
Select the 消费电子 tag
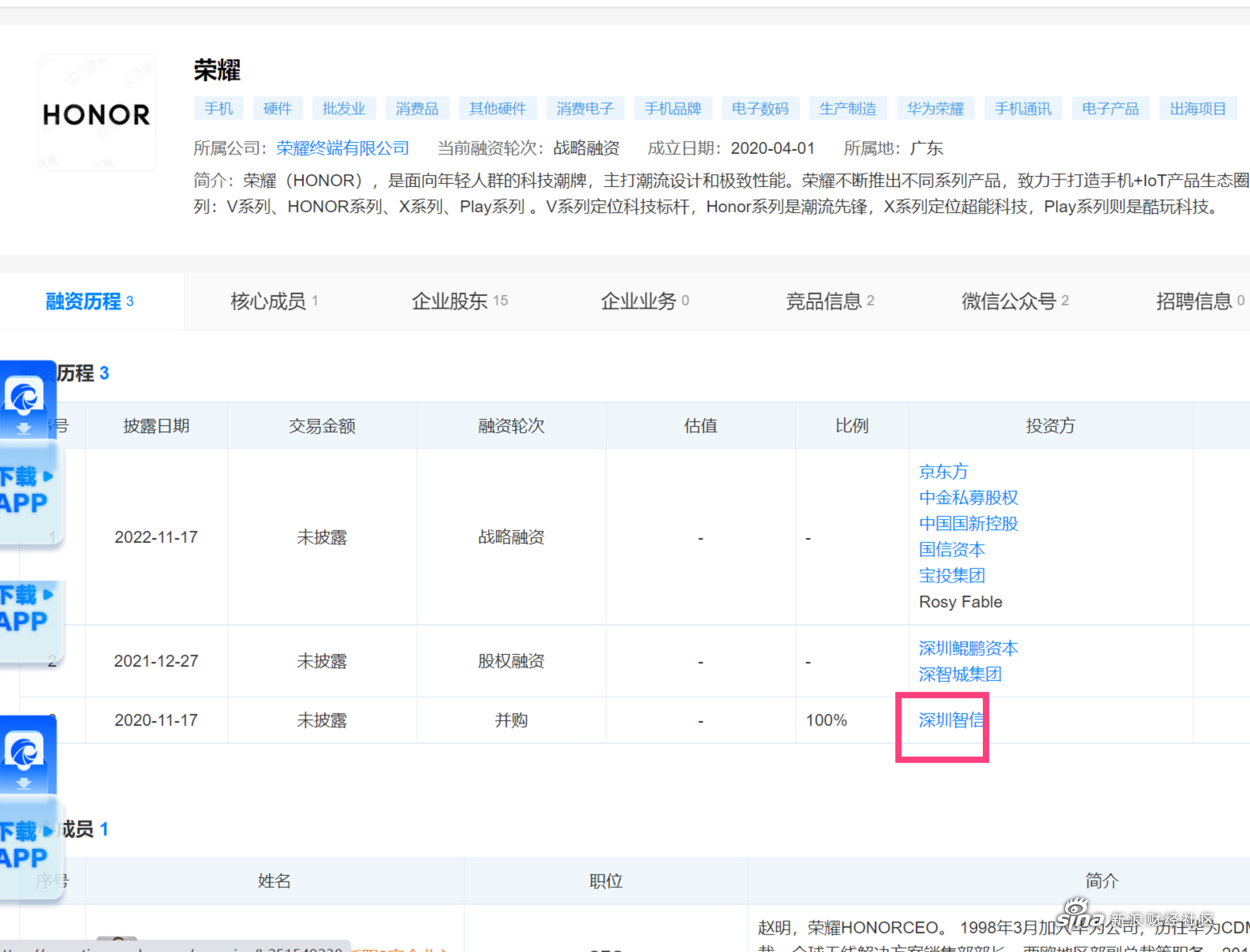click(585, 108)
